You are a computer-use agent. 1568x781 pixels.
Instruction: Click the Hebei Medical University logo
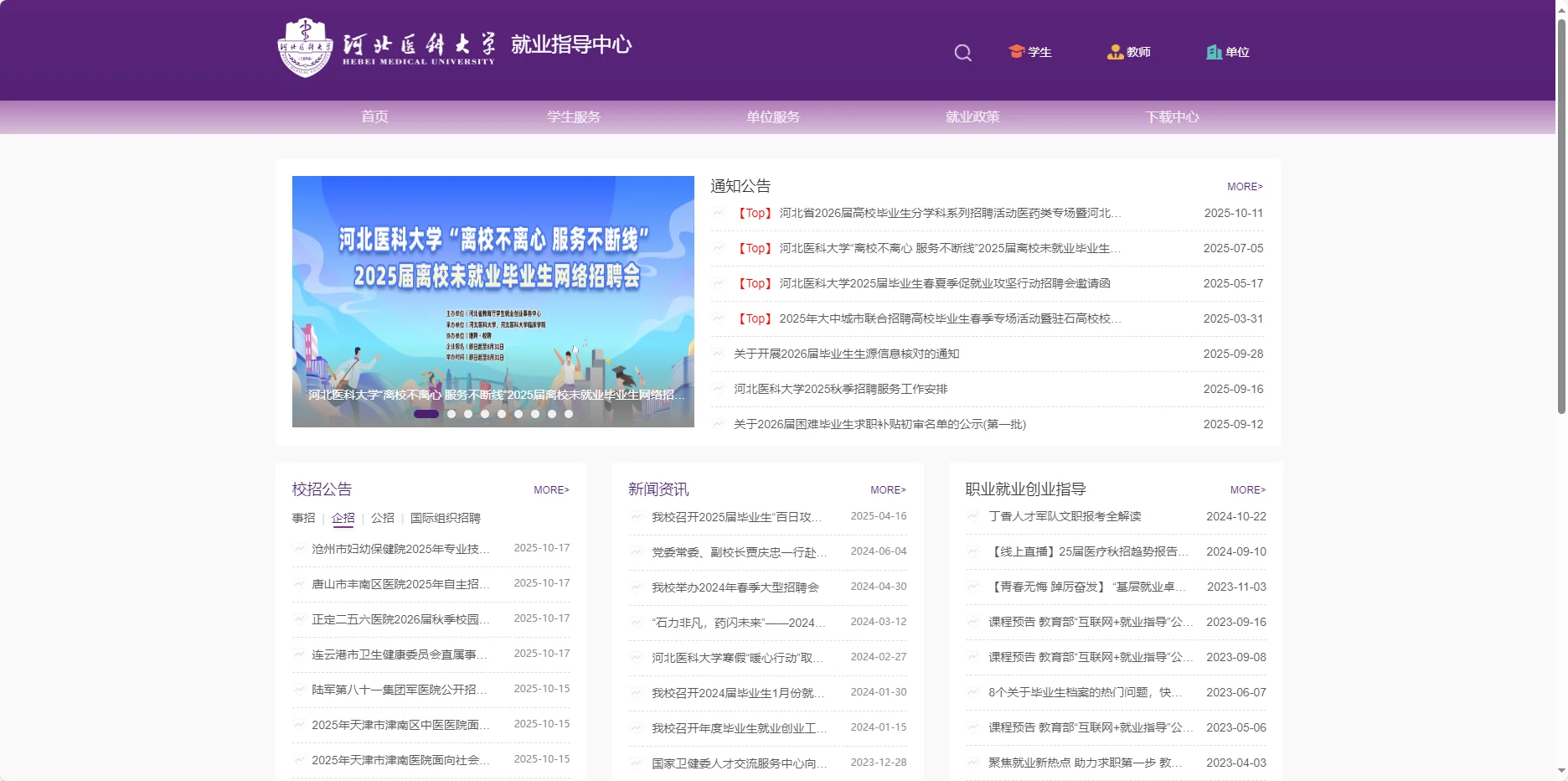(x=386, y=48)
